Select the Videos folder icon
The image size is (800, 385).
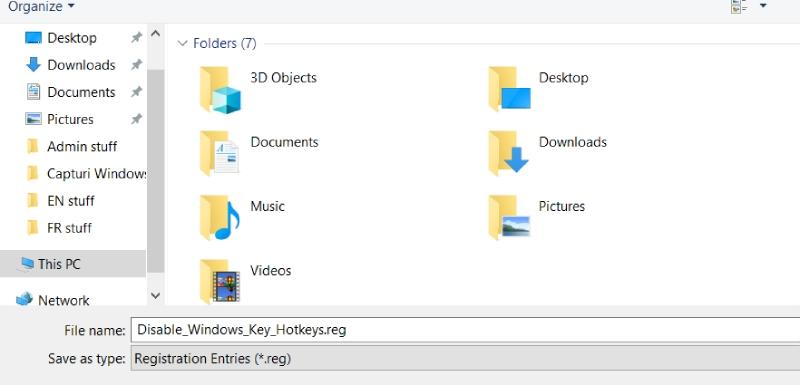pyautogui.click(x=219, y=281)
